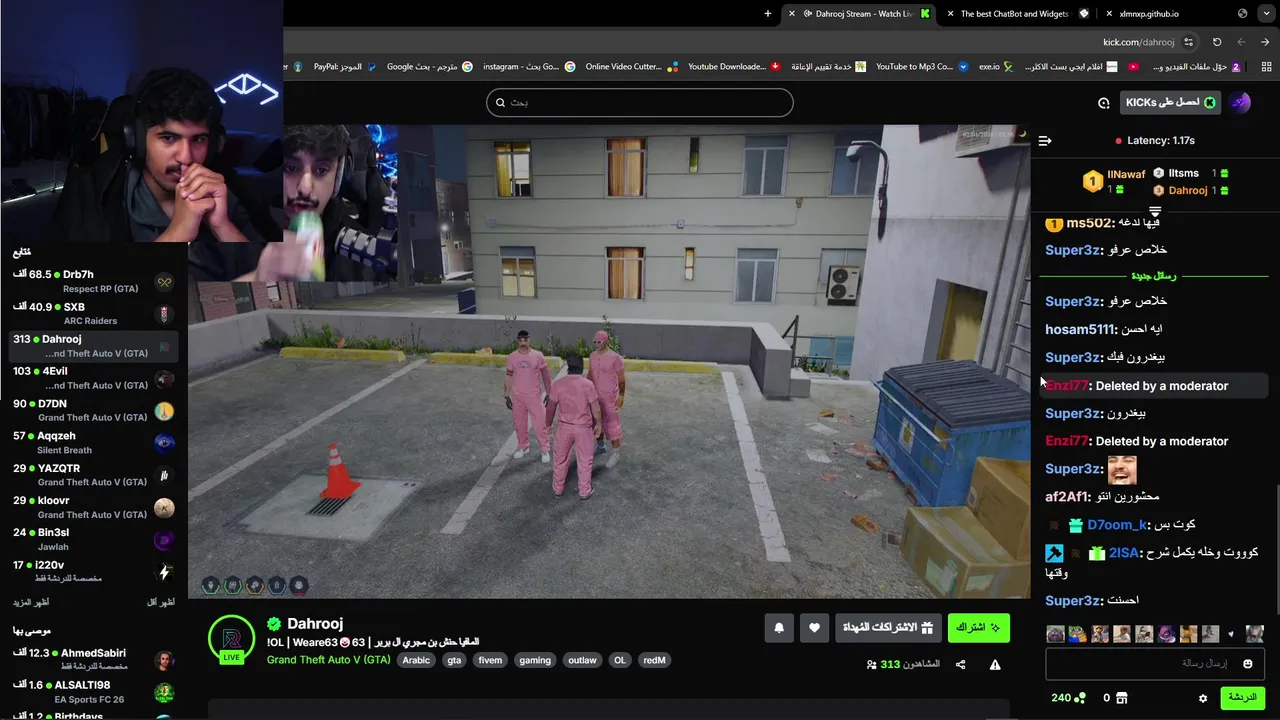Open Youtube Downloader bookmark
Screen dimensions: 1280x720
coord(734,67)
